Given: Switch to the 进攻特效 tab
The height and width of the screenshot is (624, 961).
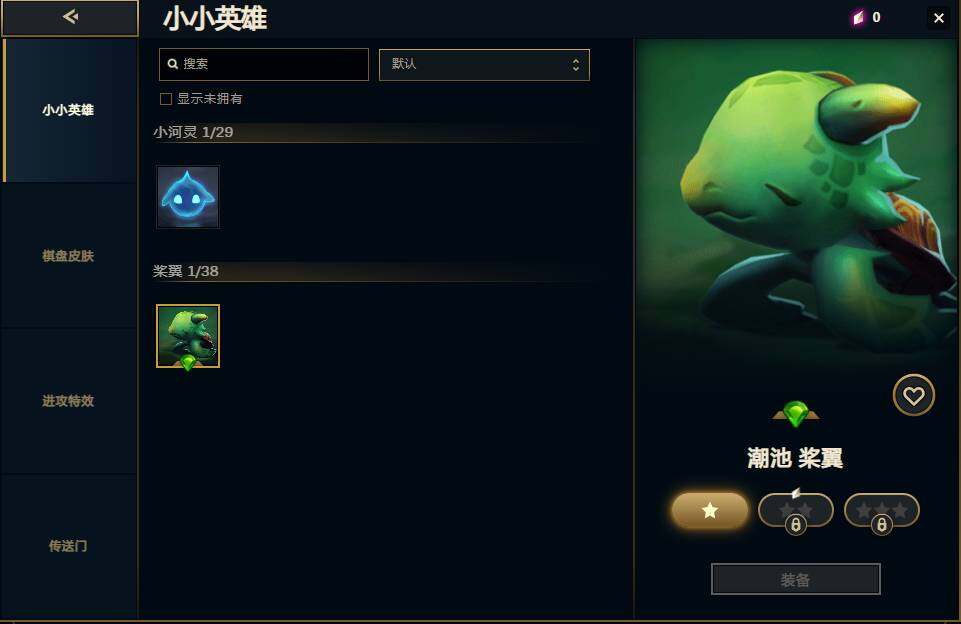Looking at the screenshot, I should [x=69, y=401].
